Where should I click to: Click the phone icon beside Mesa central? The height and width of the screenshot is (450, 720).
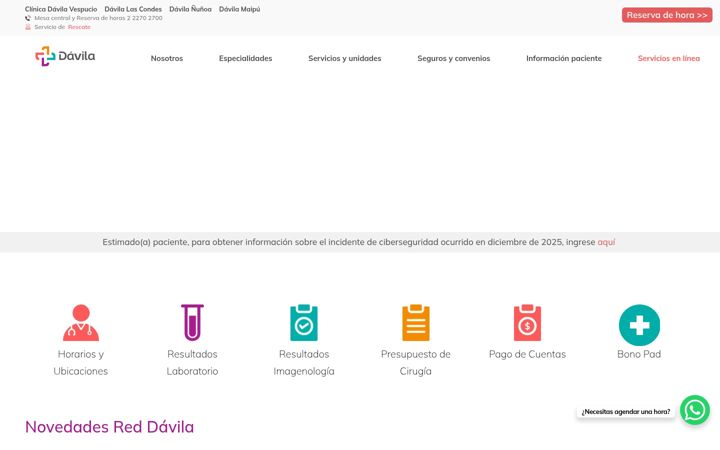pos(28,18)
